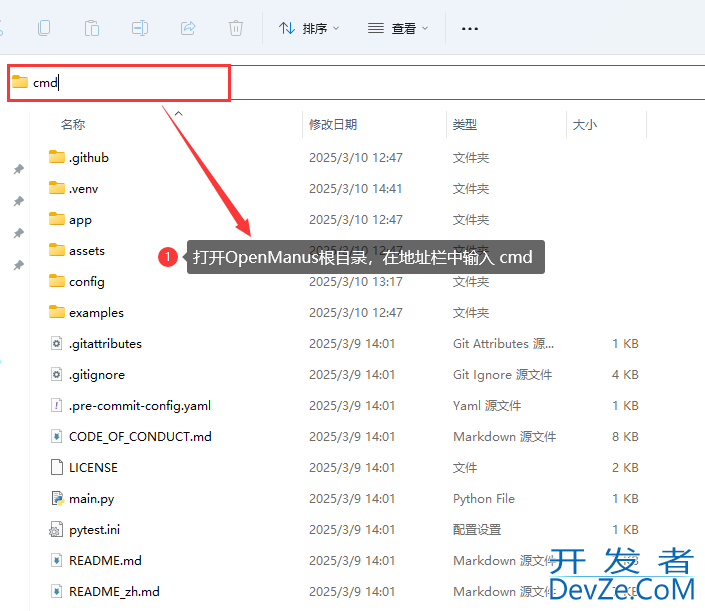Select the README_zh.md file icon
Image resolution: width=705 pixels, height=611 pixels.
click(56, 592)
